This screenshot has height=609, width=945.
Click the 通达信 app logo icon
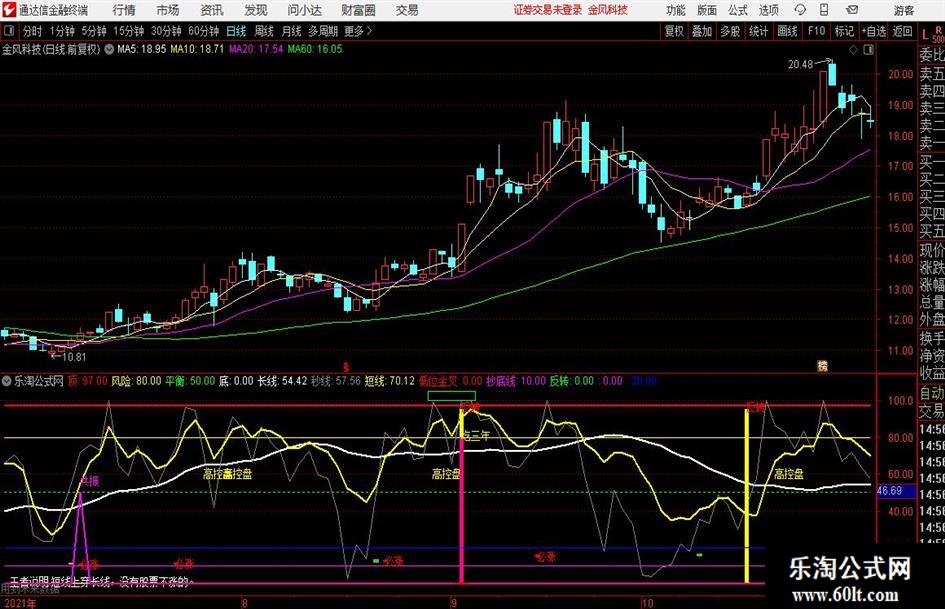(x=9, y=10)
